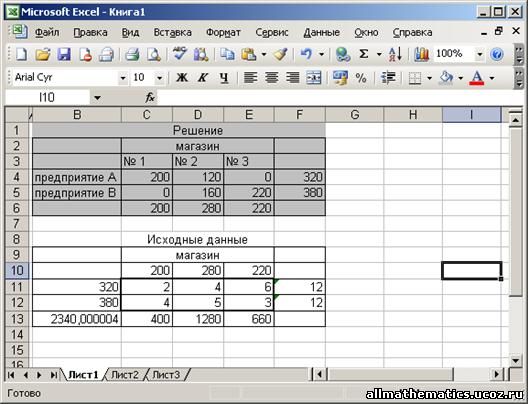Select column G header
Image resolution: width=528 pixels, height=404 pixels.
[355, 115]
